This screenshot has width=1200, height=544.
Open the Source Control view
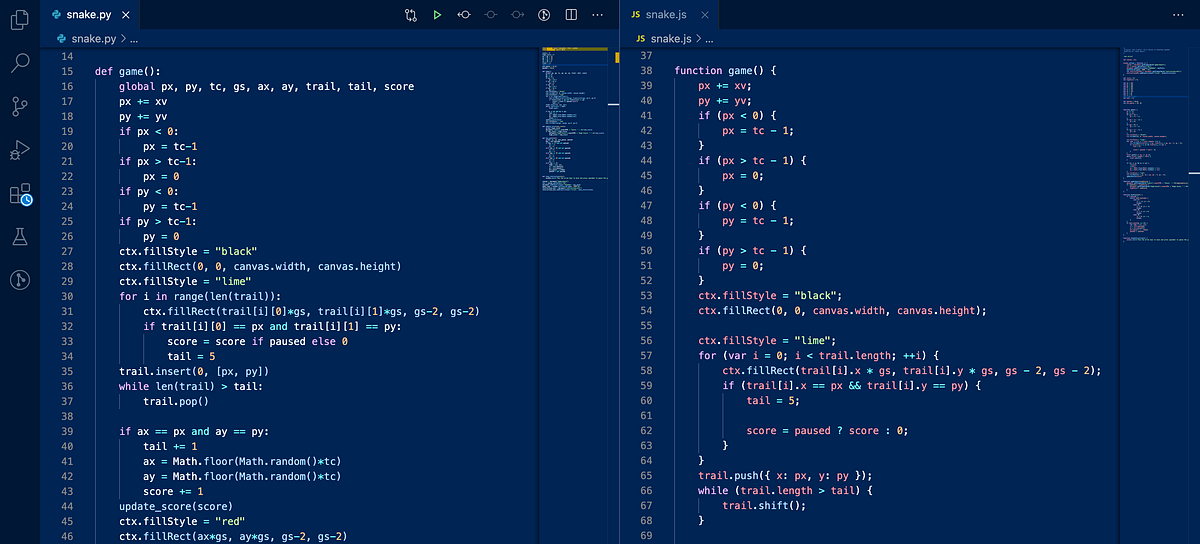pyautogui.click(x=20, y=106)
